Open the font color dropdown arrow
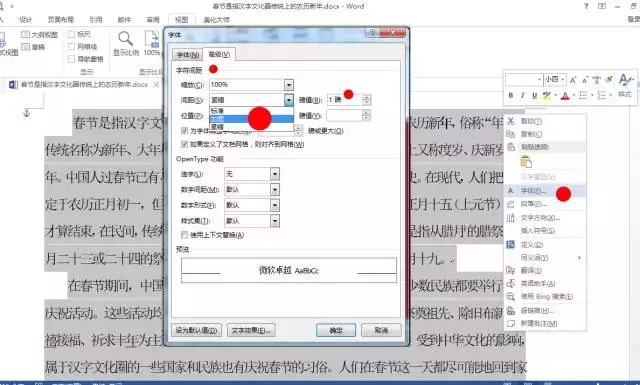This screenshot has width=640, height=385. click(573, 96)
